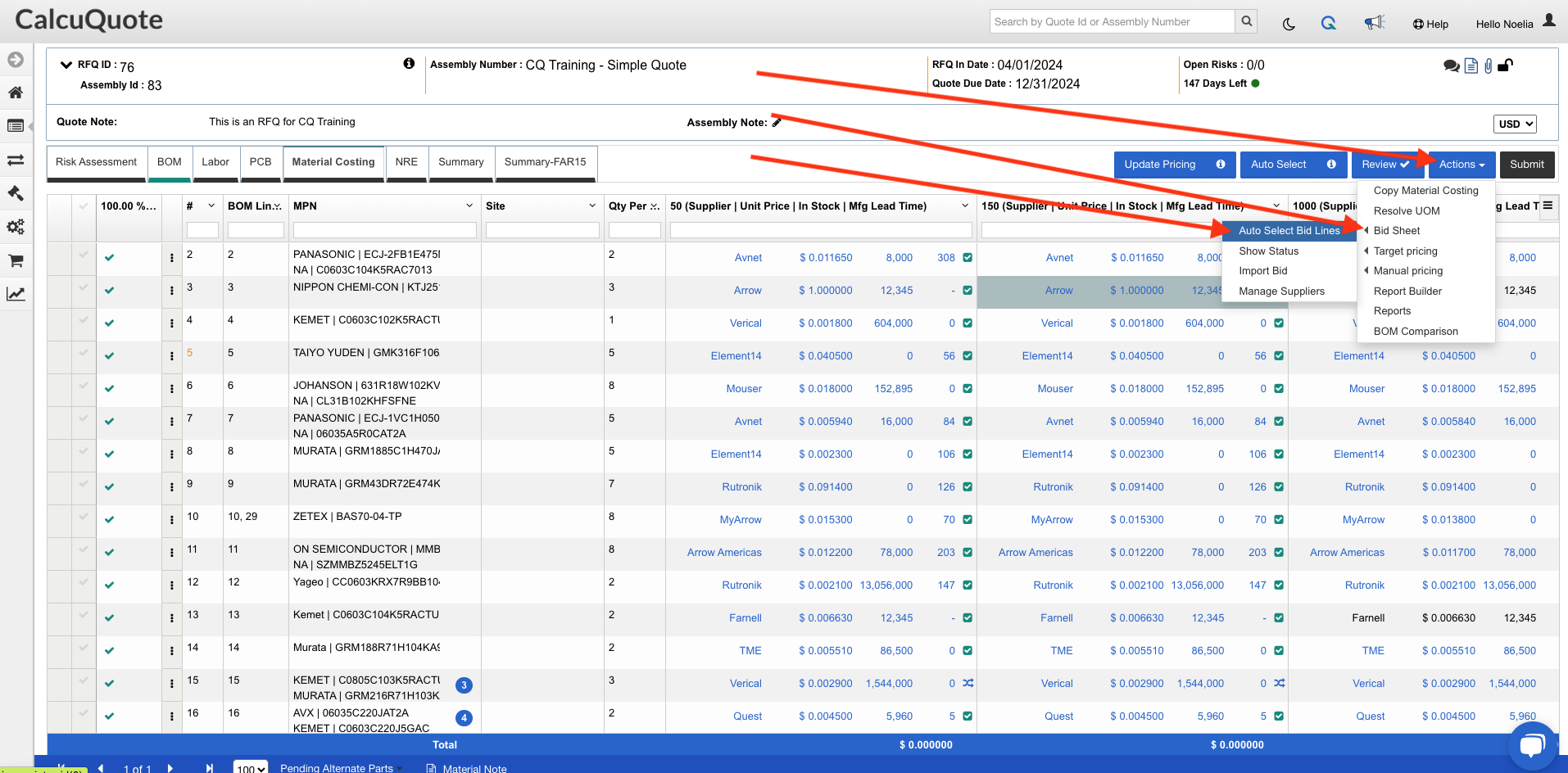The image size is (1568, 773).
Task: Expand sidebar with the arrow circle icon
Action: (16, 60)
